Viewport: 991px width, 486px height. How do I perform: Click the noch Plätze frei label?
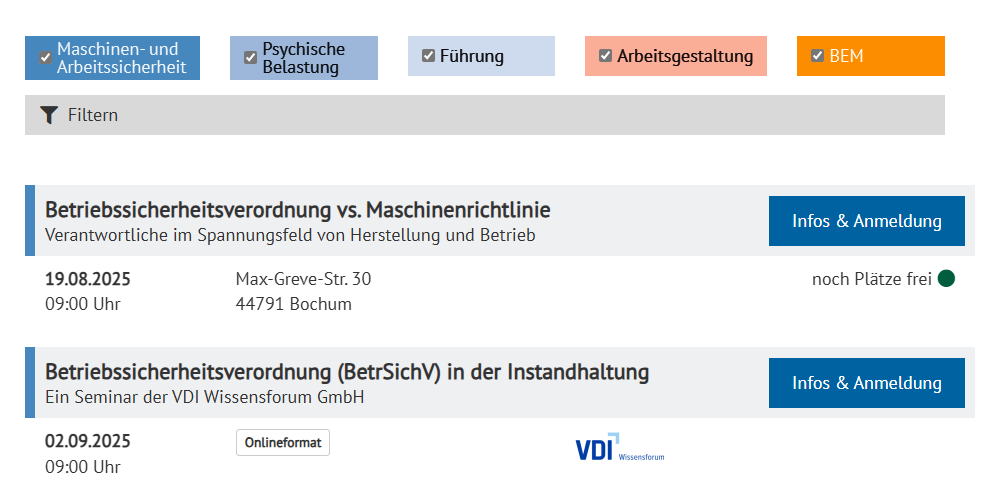coord(872,279)
